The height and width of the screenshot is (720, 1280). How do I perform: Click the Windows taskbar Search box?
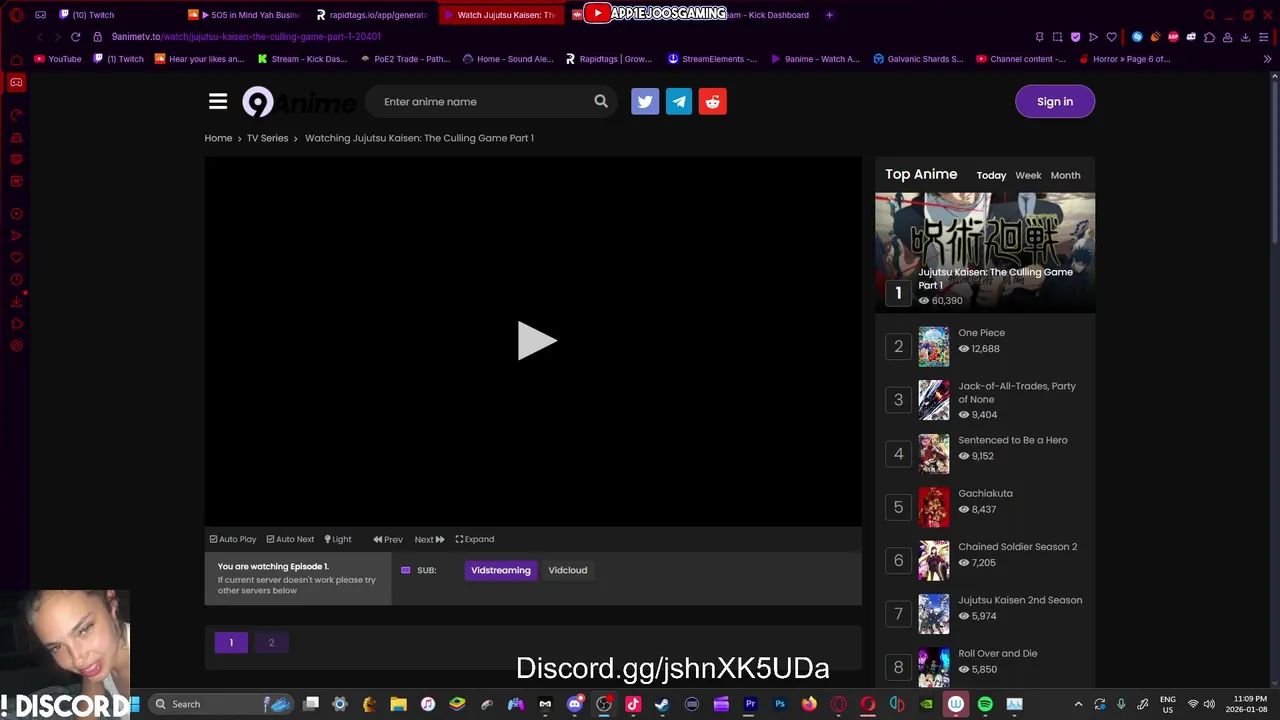(x=222, y=704)
